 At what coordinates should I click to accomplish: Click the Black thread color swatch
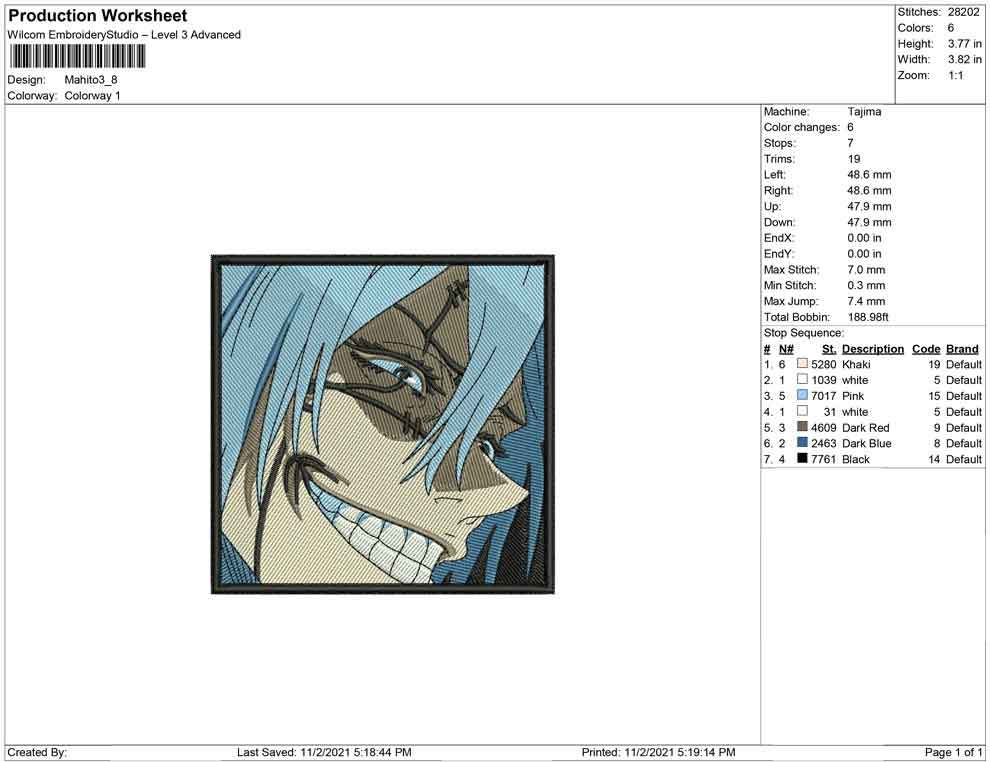point(802,458)
